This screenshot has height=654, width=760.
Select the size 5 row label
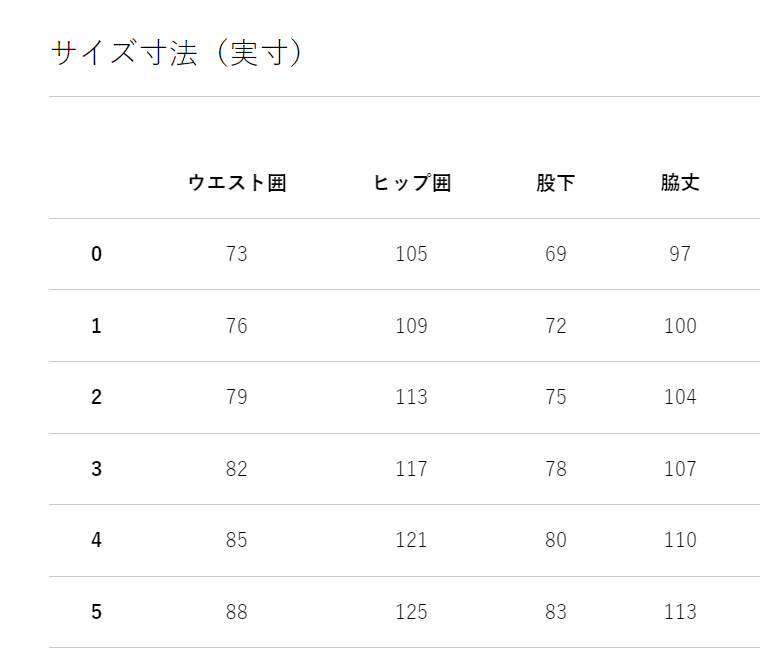(x=96, y=612)
